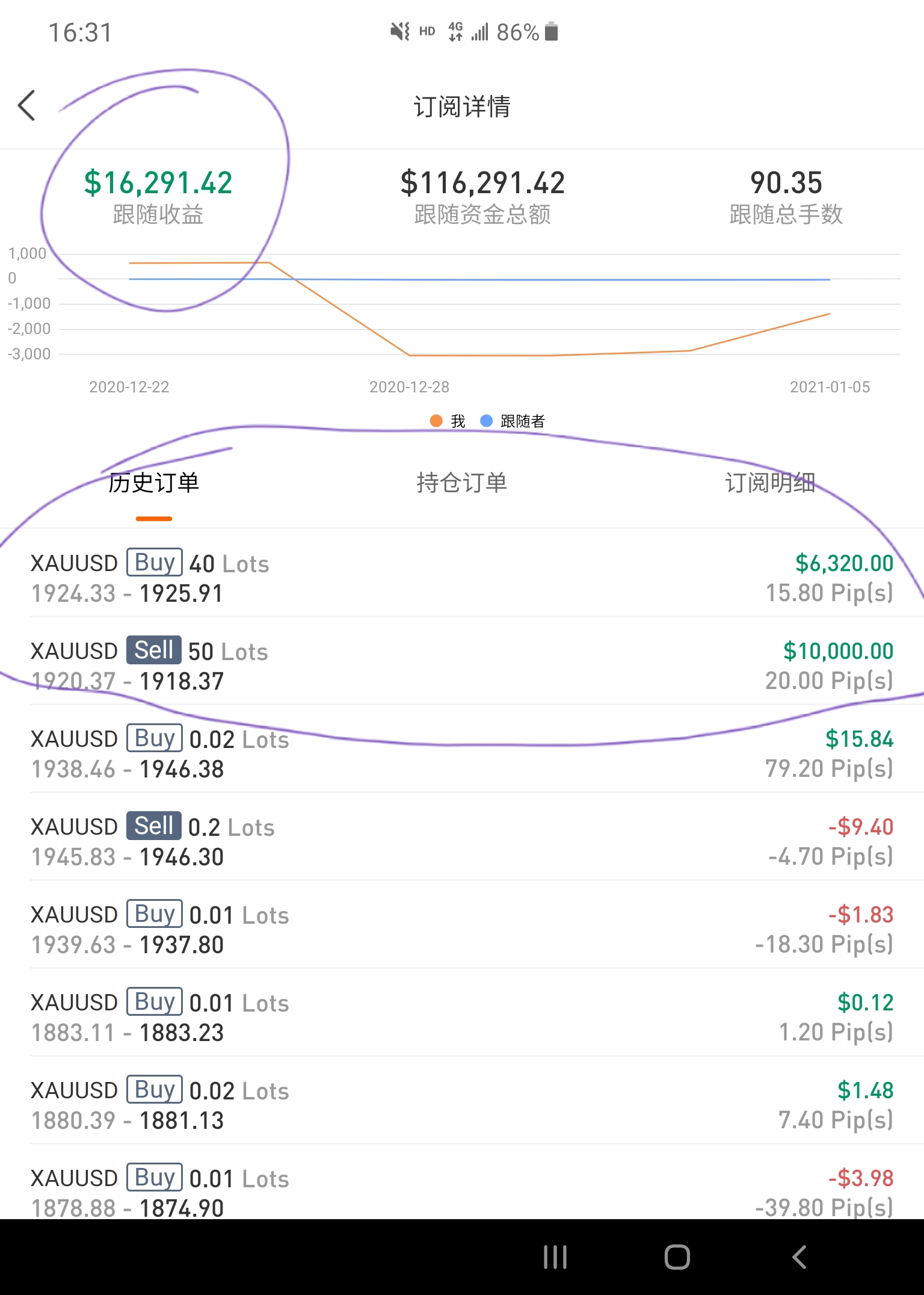
Task: Tap the -$9.40 loss amount
Action: (x=861, y=827)
